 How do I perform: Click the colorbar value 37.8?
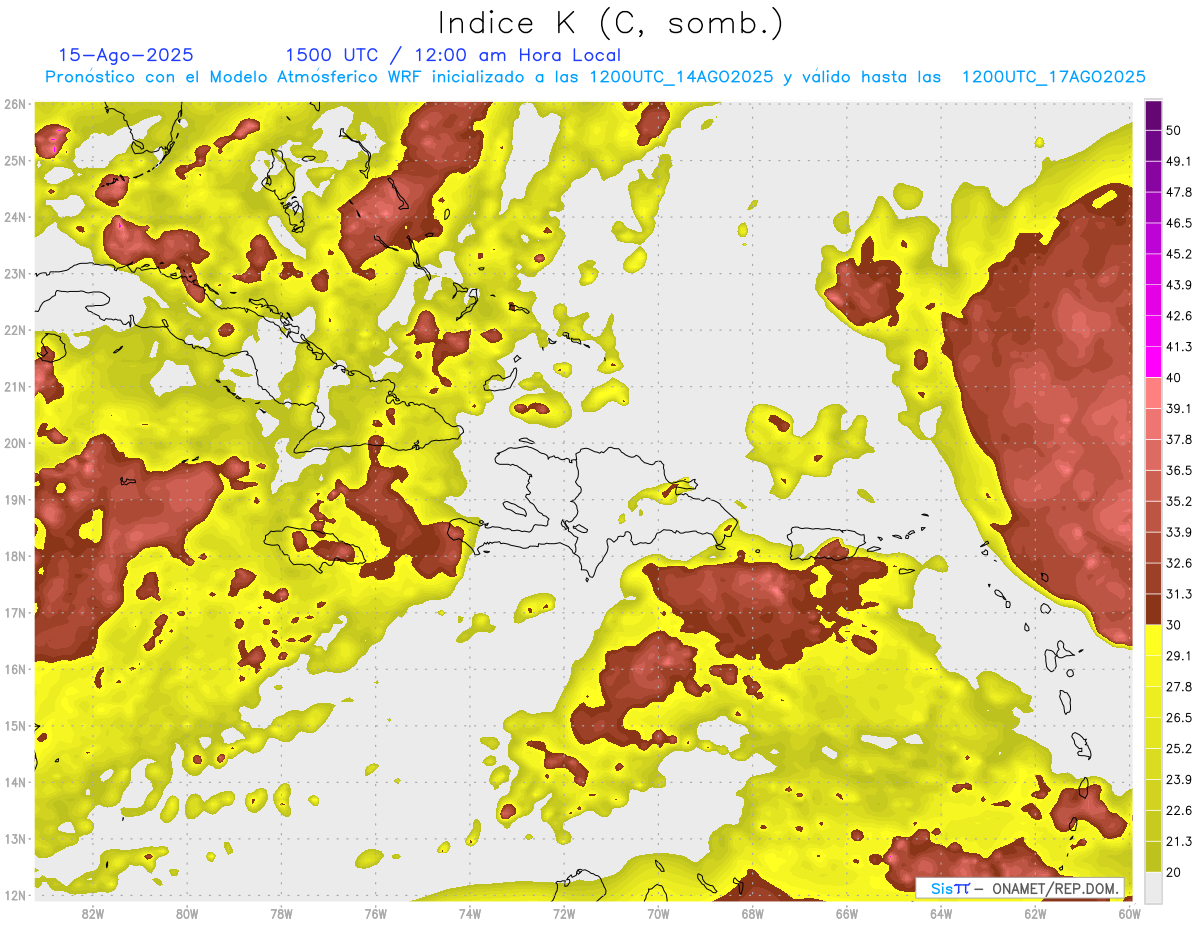[1179, 440]
